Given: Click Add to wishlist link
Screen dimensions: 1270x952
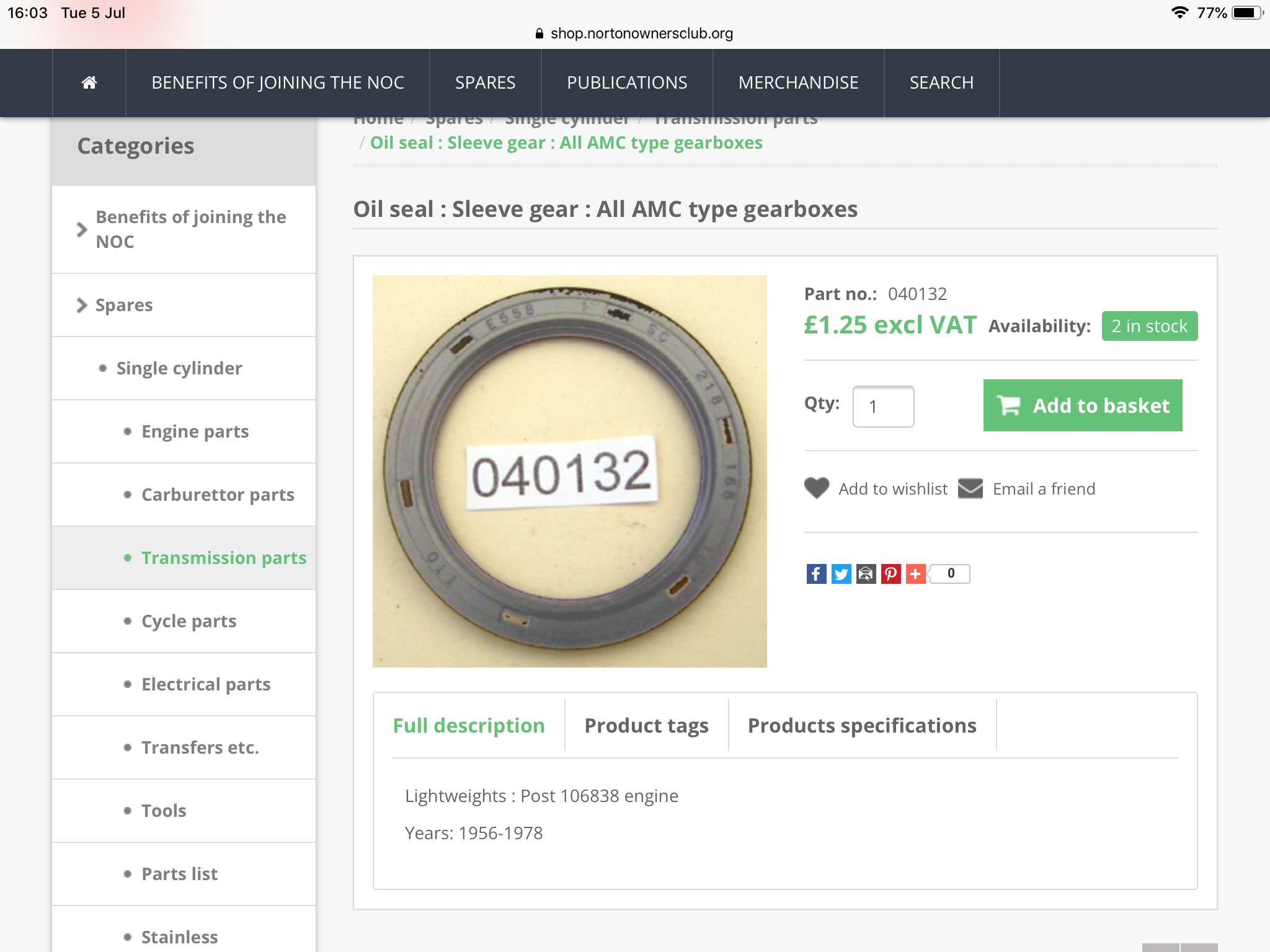Looking at the screenshot, I should coord(893,489).
